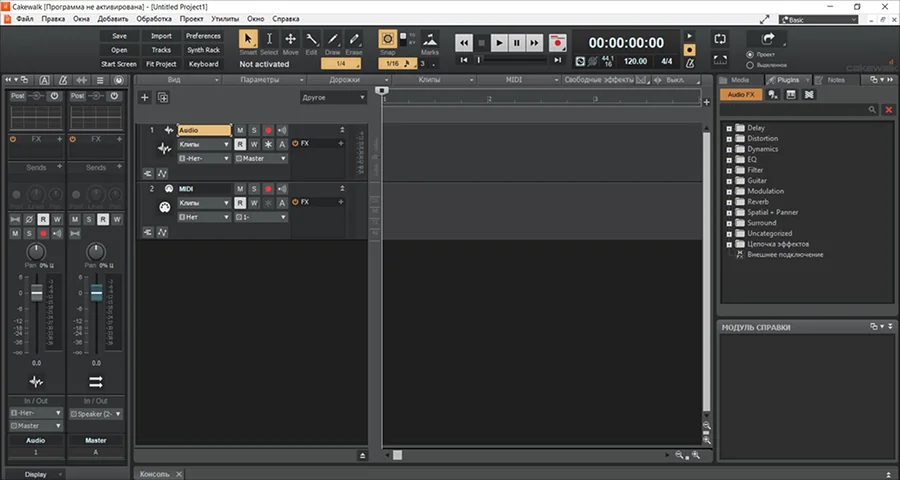Click the Audio strip Pan knob
The width and height of the screenshot is (900, 480).
[x=36, y=251]
